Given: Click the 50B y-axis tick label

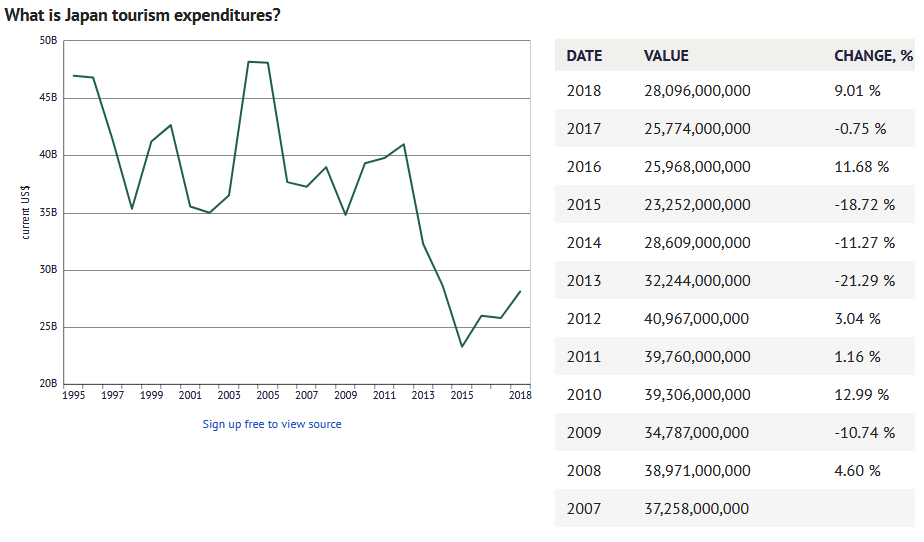Looking at the screenshot, I should (x=49, y=40).
